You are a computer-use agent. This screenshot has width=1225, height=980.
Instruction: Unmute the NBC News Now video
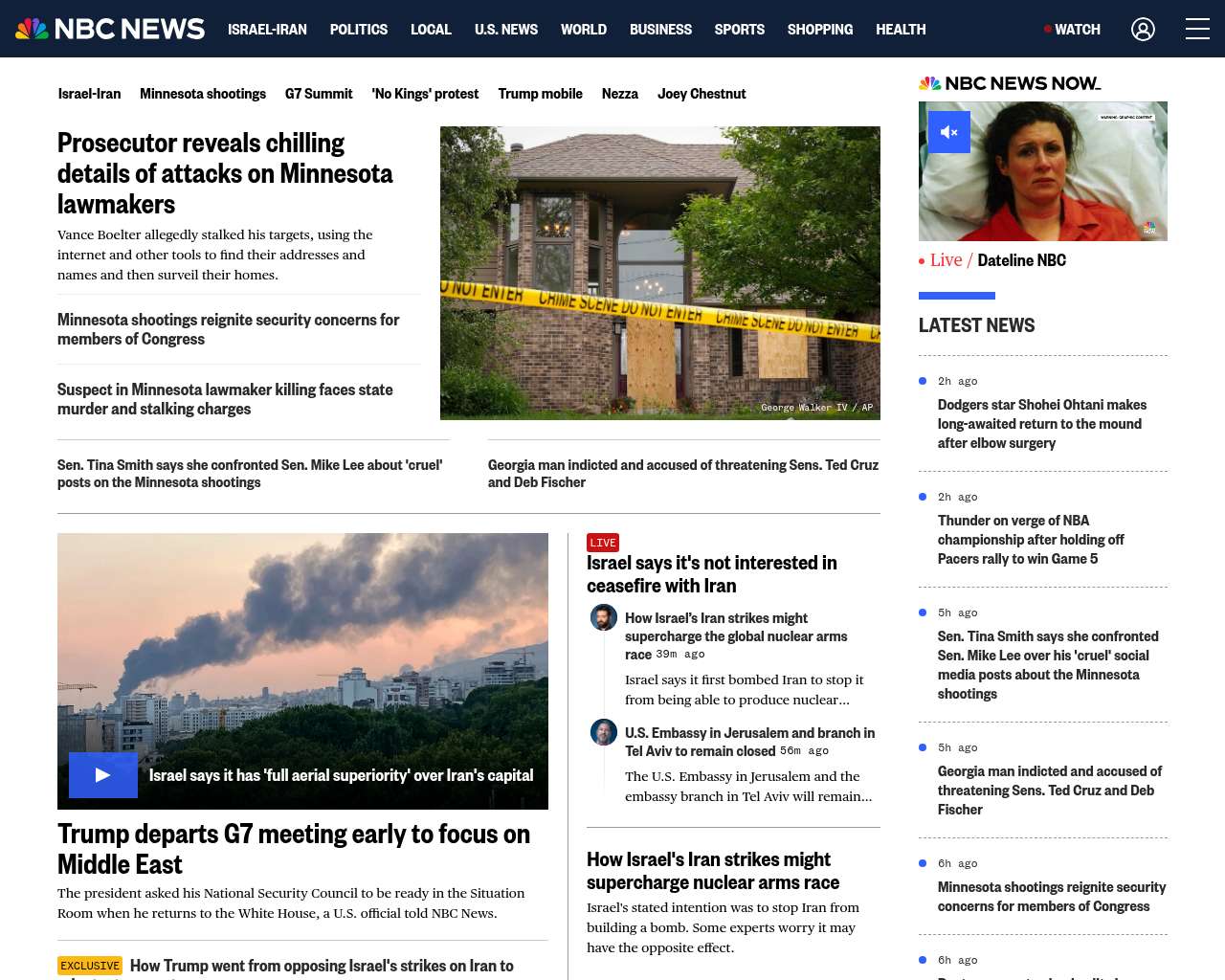pyautogui.click(x=948, y=132)
